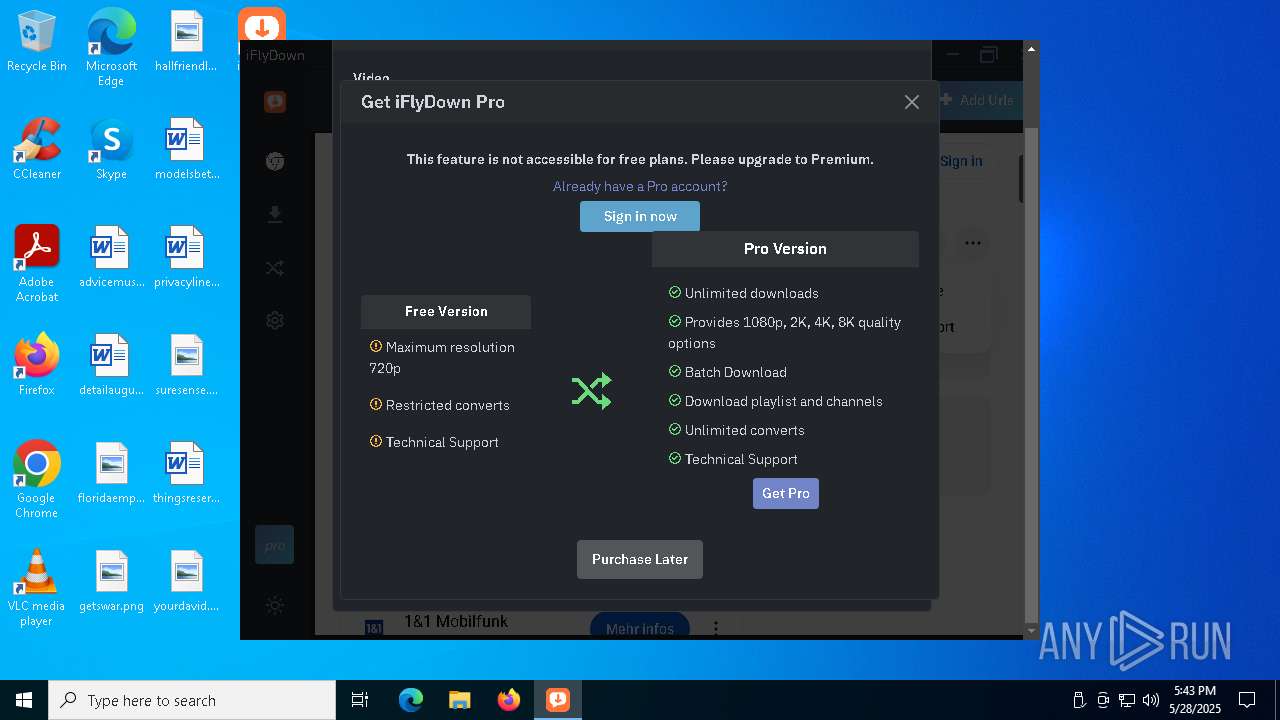1280x720 pixels.
Task: Select the Skype desktop shortcut
Action: coord(111,149)
